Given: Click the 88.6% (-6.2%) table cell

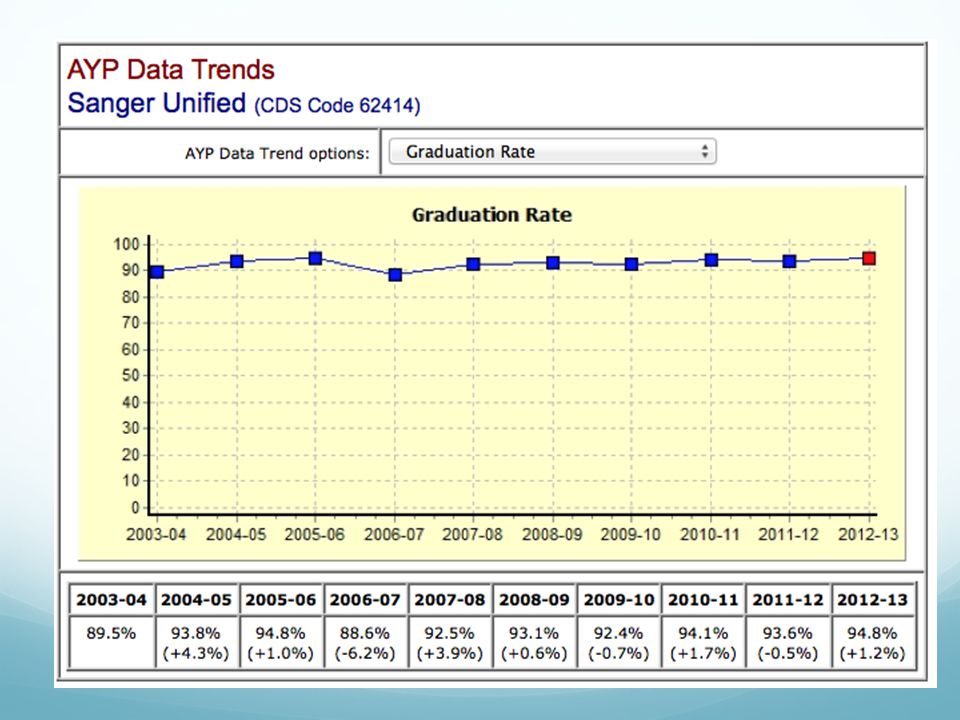Looking at the screenshot, I should tap(365, 642).
